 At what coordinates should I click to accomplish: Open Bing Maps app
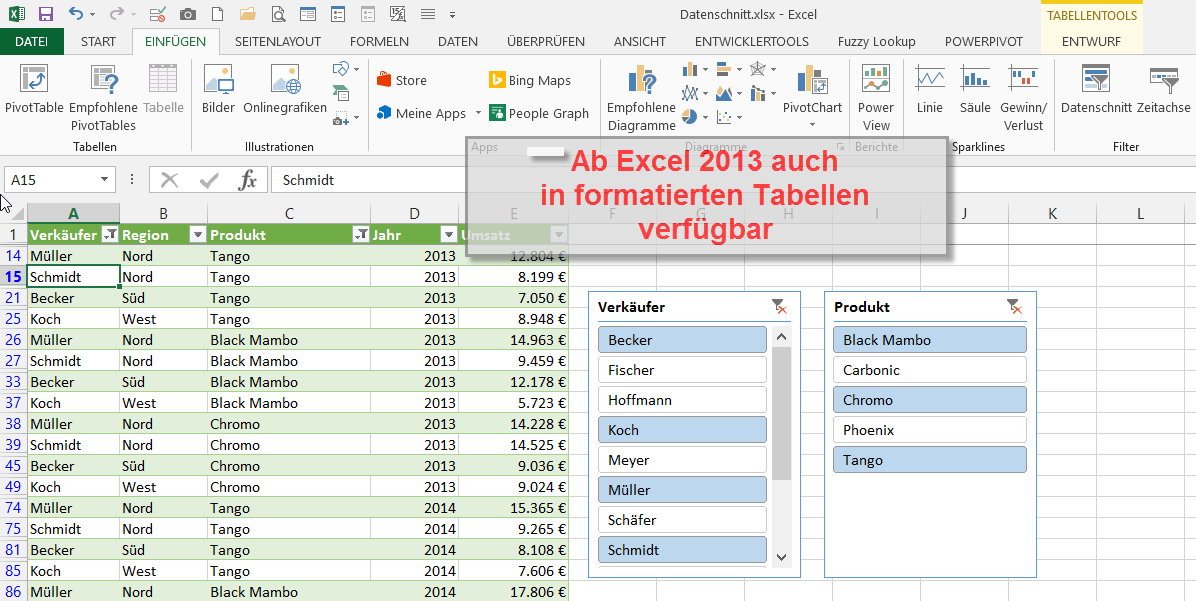click(x=529, y=81)
